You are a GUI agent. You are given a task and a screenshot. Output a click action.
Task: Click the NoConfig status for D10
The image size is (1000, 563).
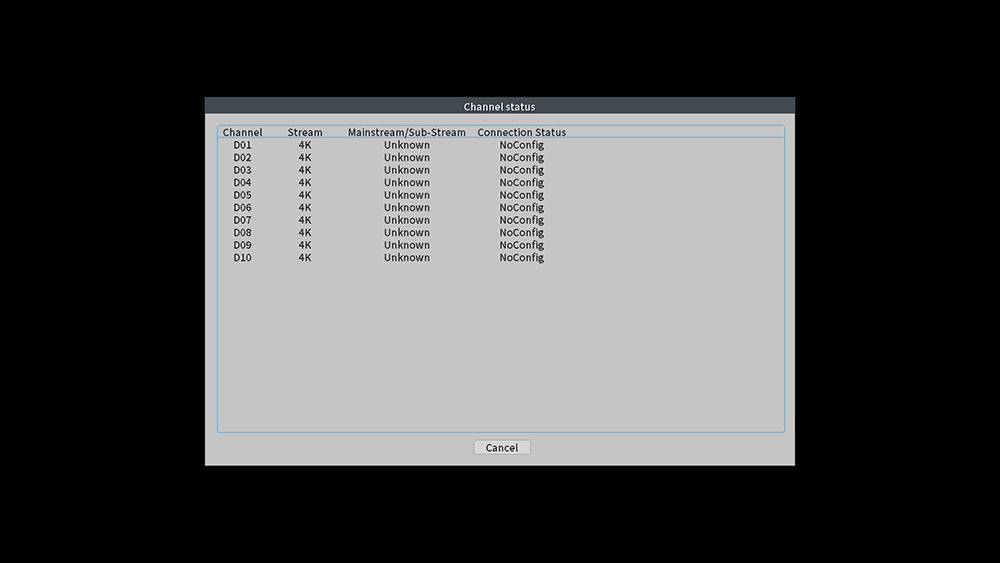click(521, 258)
